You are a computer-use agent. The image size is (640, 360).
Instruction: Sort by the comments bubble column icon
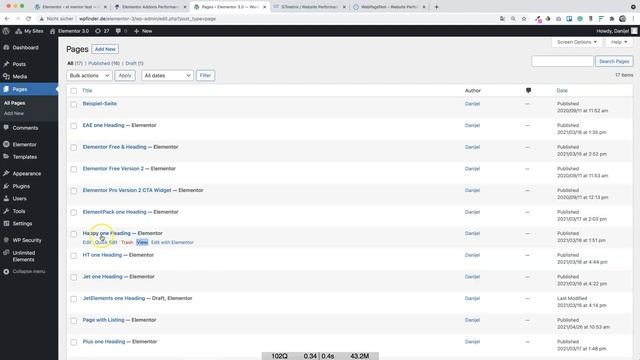tap(528, 91)
